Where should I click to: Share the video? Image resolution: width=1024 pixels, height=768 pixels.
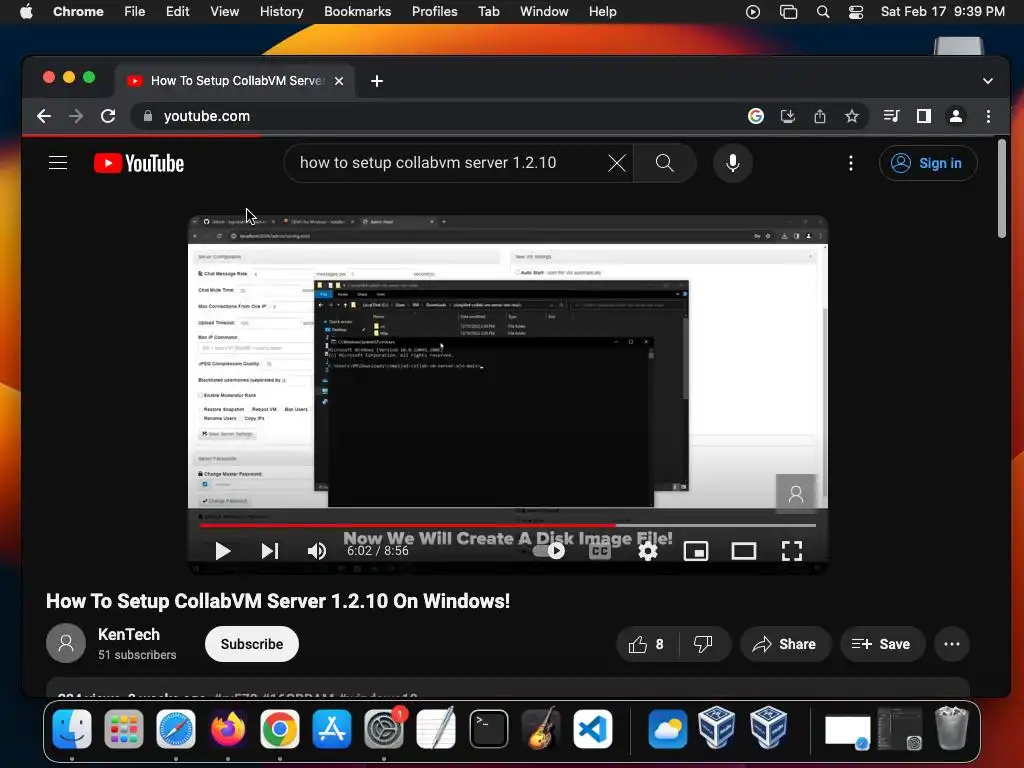click(786, 645)
